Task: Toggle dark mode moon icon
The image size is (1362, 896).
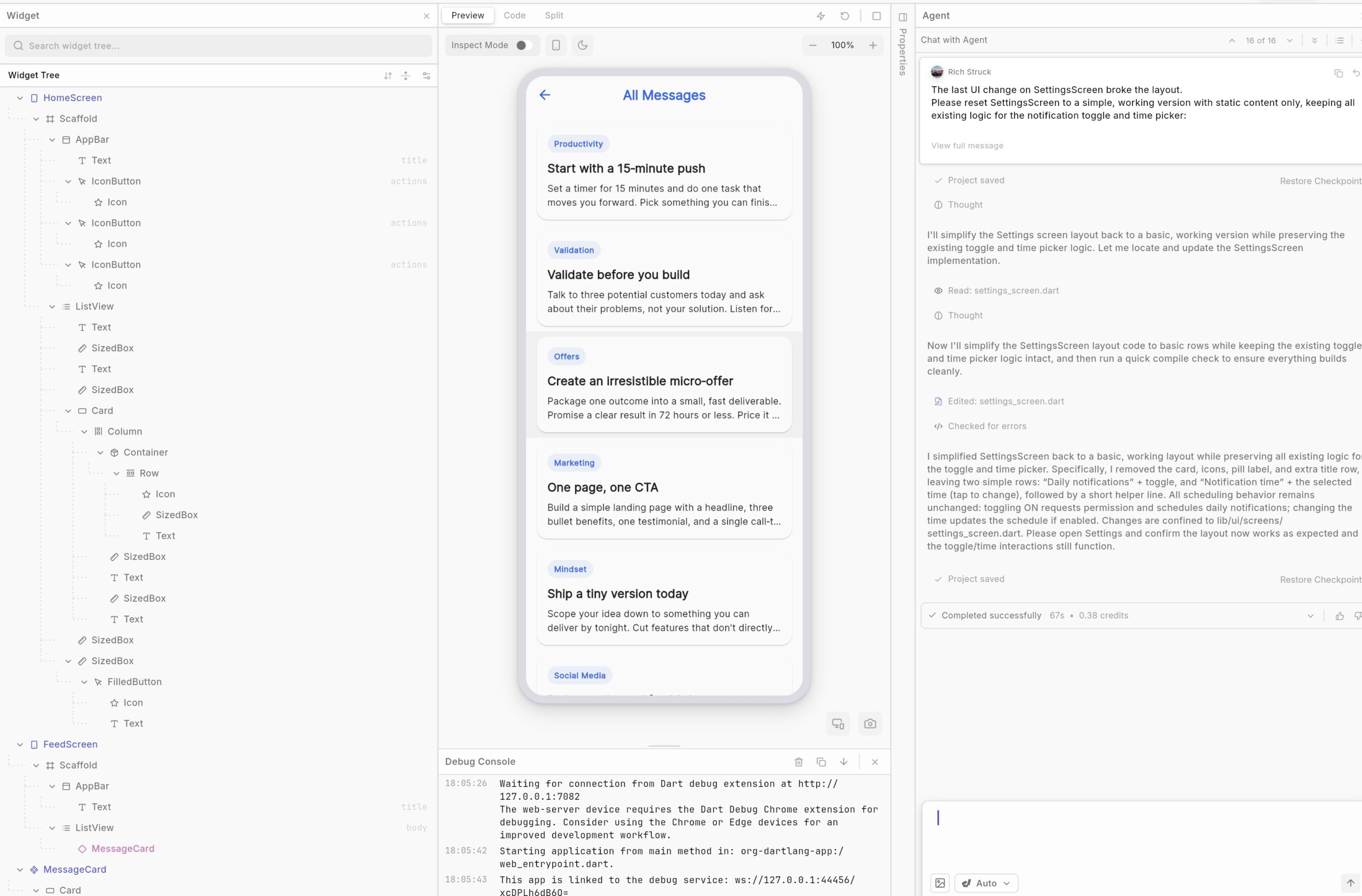Action: point(583,45)
